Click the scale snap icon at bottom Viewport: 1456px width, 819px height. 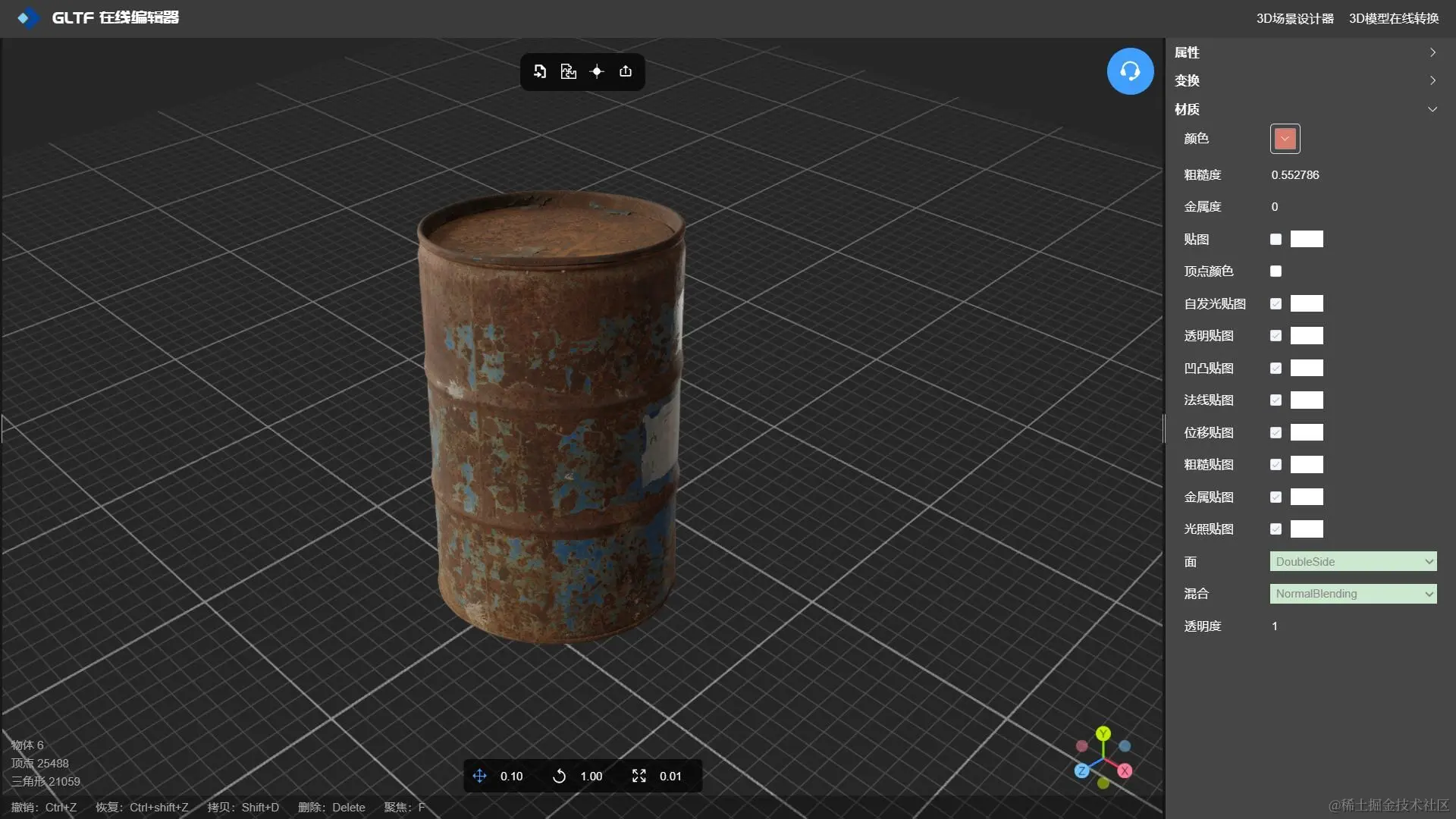click(x=639, y=776)
